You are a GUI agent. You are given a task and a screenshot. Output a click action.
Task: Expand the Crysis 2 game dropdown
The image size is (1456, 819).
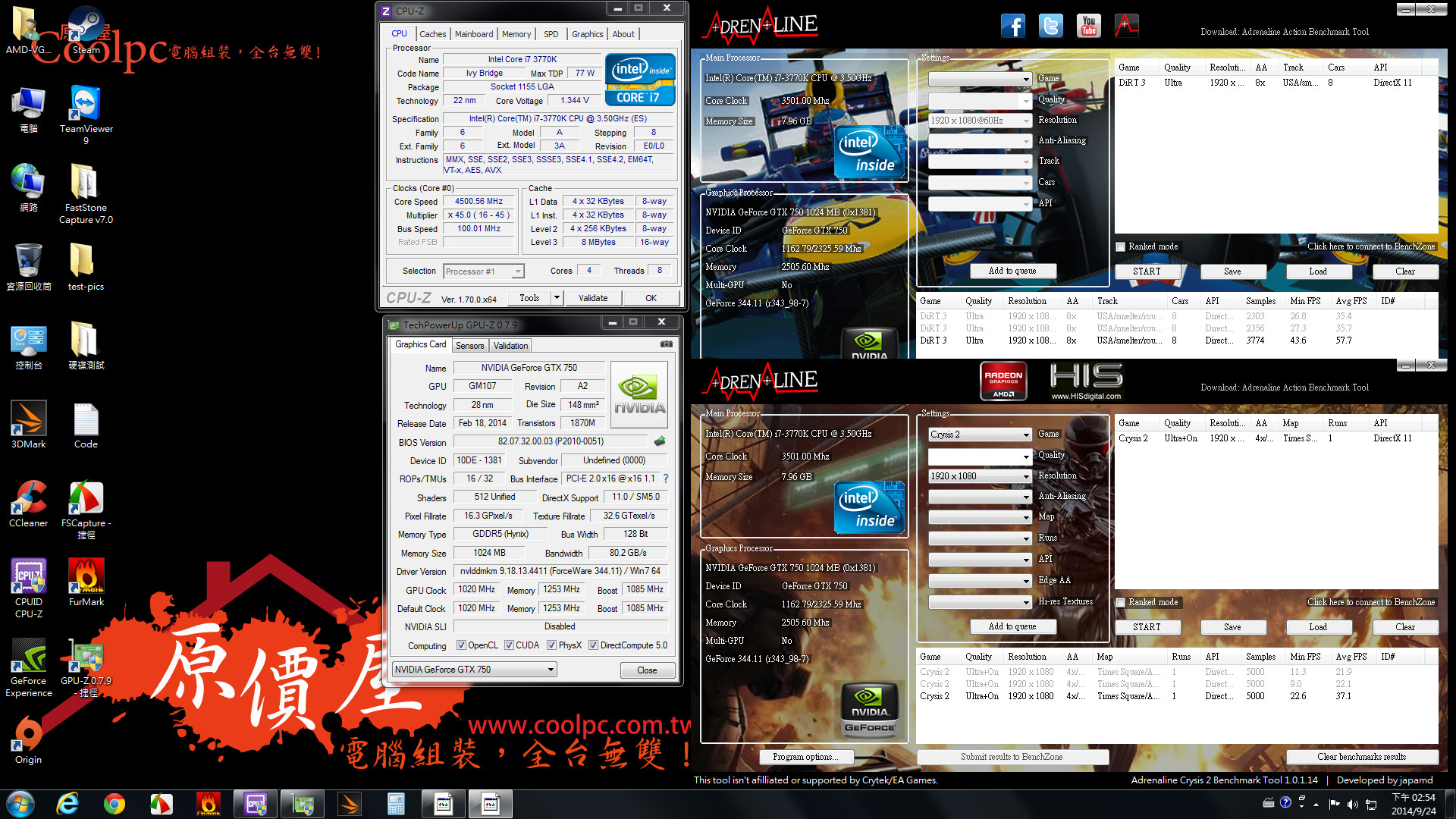pyautogui.click(x=1025, y=435)
